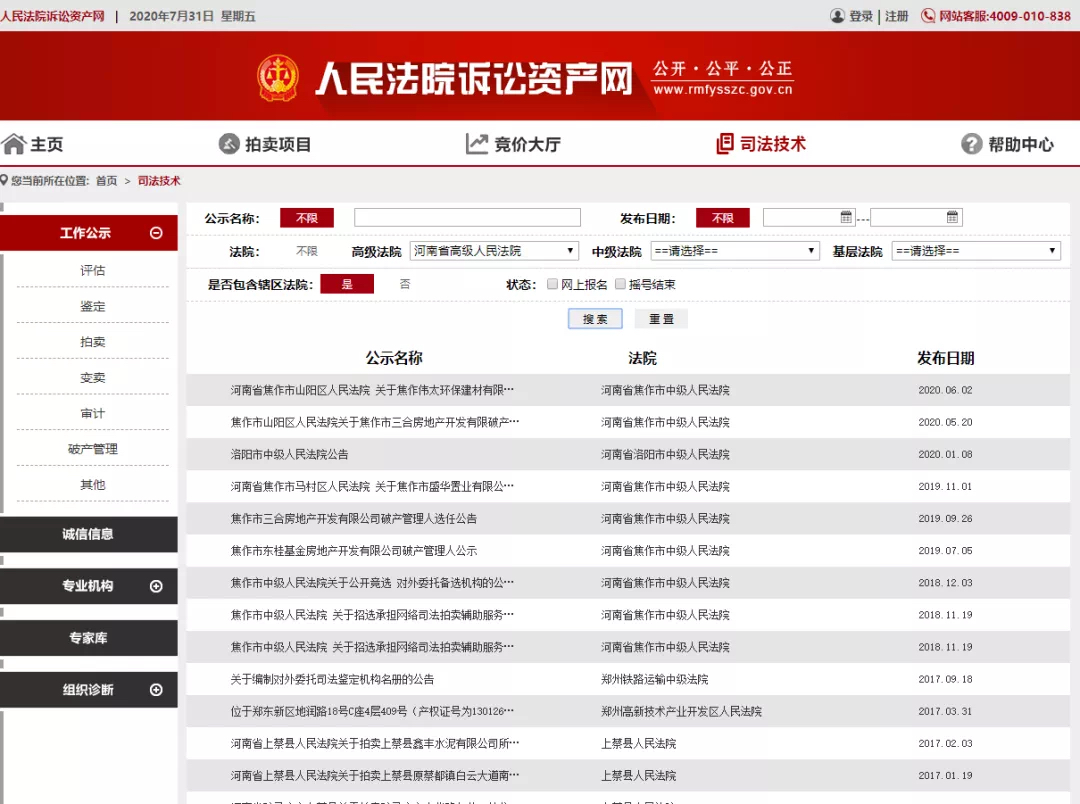
Task: Click the 重置 button
Action: point(661,318)
